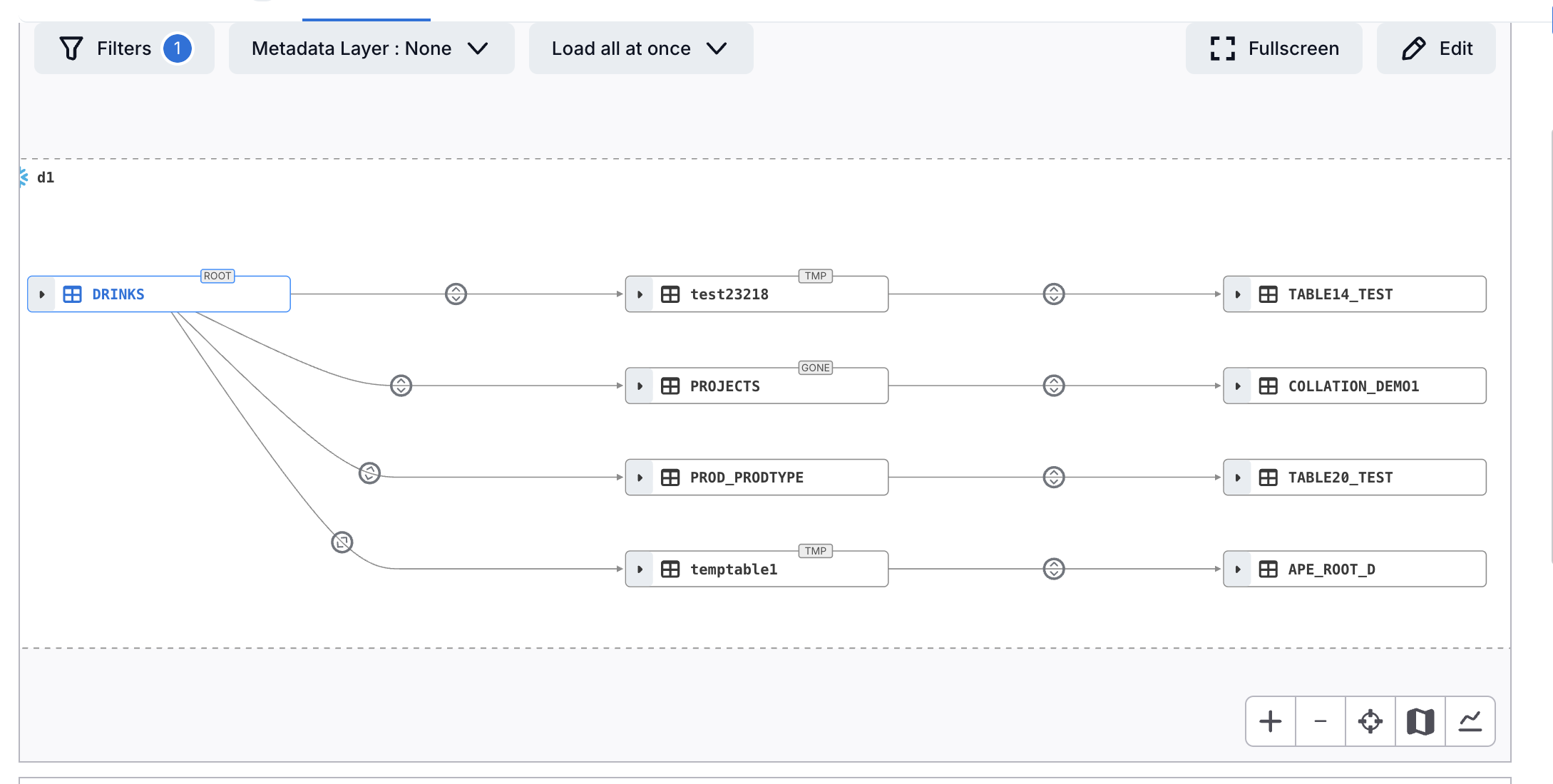Expand the temptable1 node
The height and width of the screenshot is (784, 1553).
640,569
